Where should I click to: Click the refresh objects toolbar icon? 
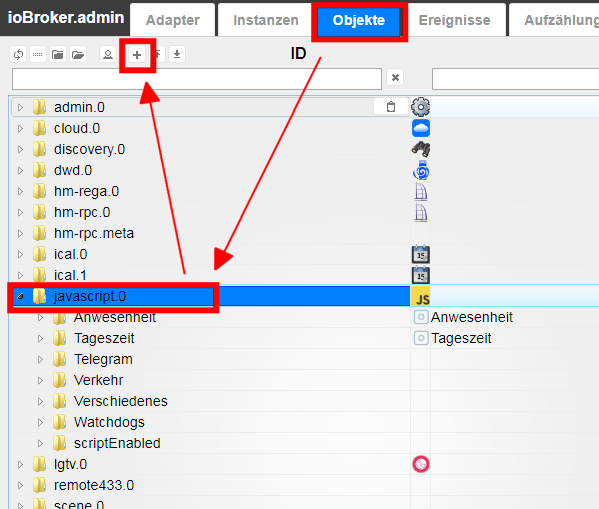[18, 55]
